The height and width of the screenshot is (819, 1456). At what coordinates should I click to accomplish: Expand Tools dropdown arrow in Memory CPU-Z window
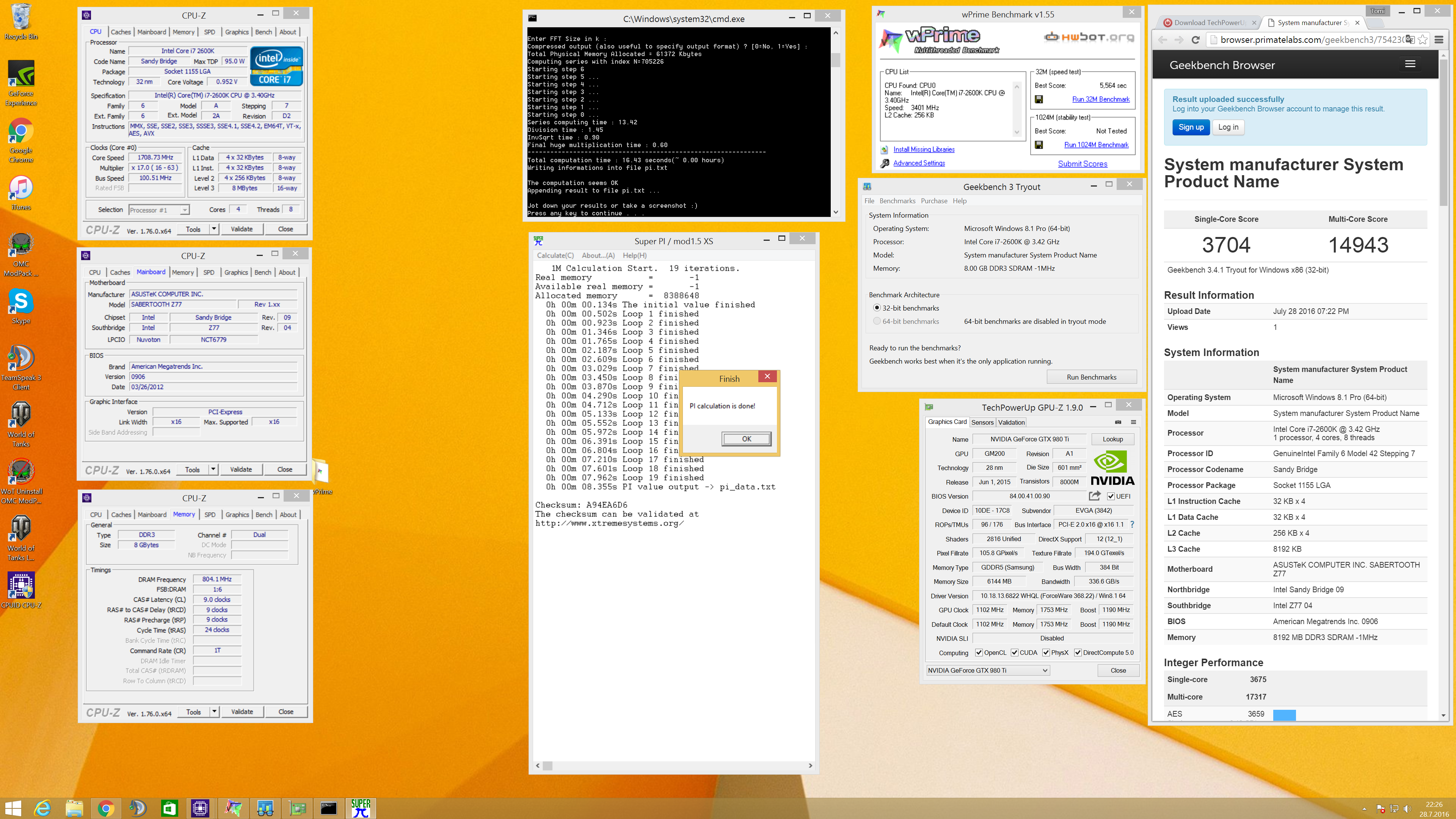coord(214,712)
